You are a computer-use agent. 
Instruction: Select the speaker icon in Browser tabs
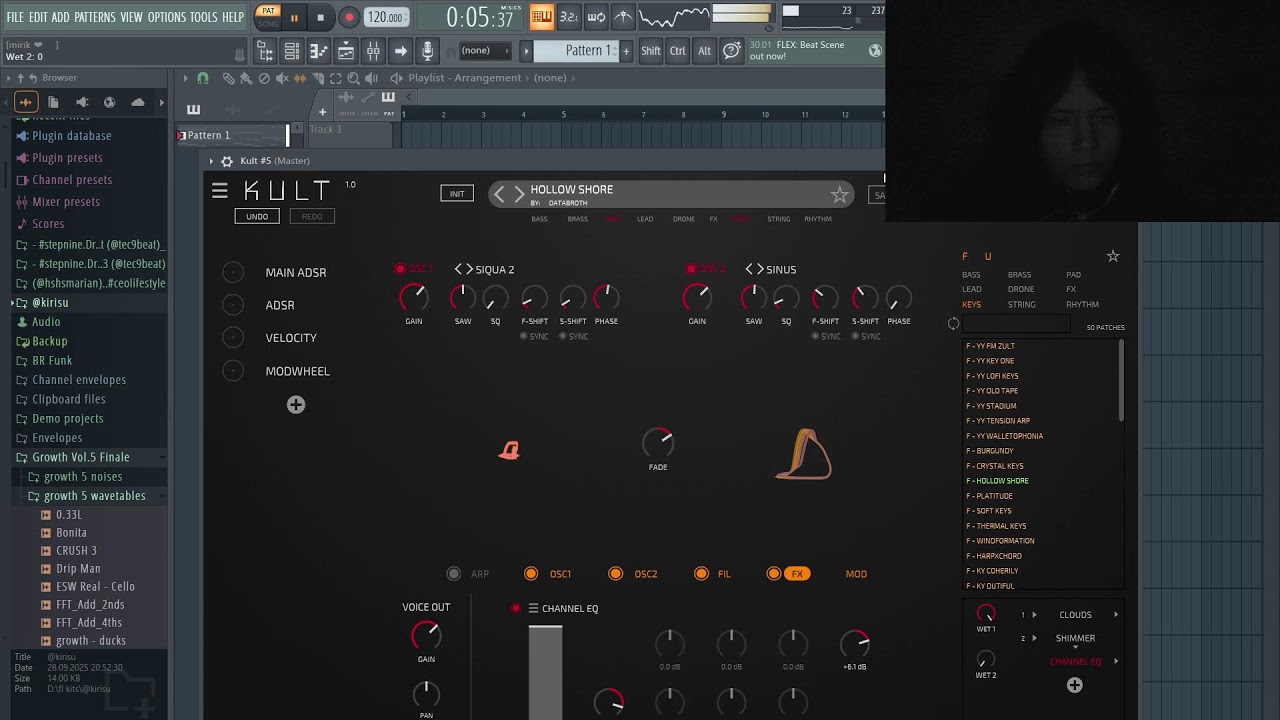pos(82,102)
